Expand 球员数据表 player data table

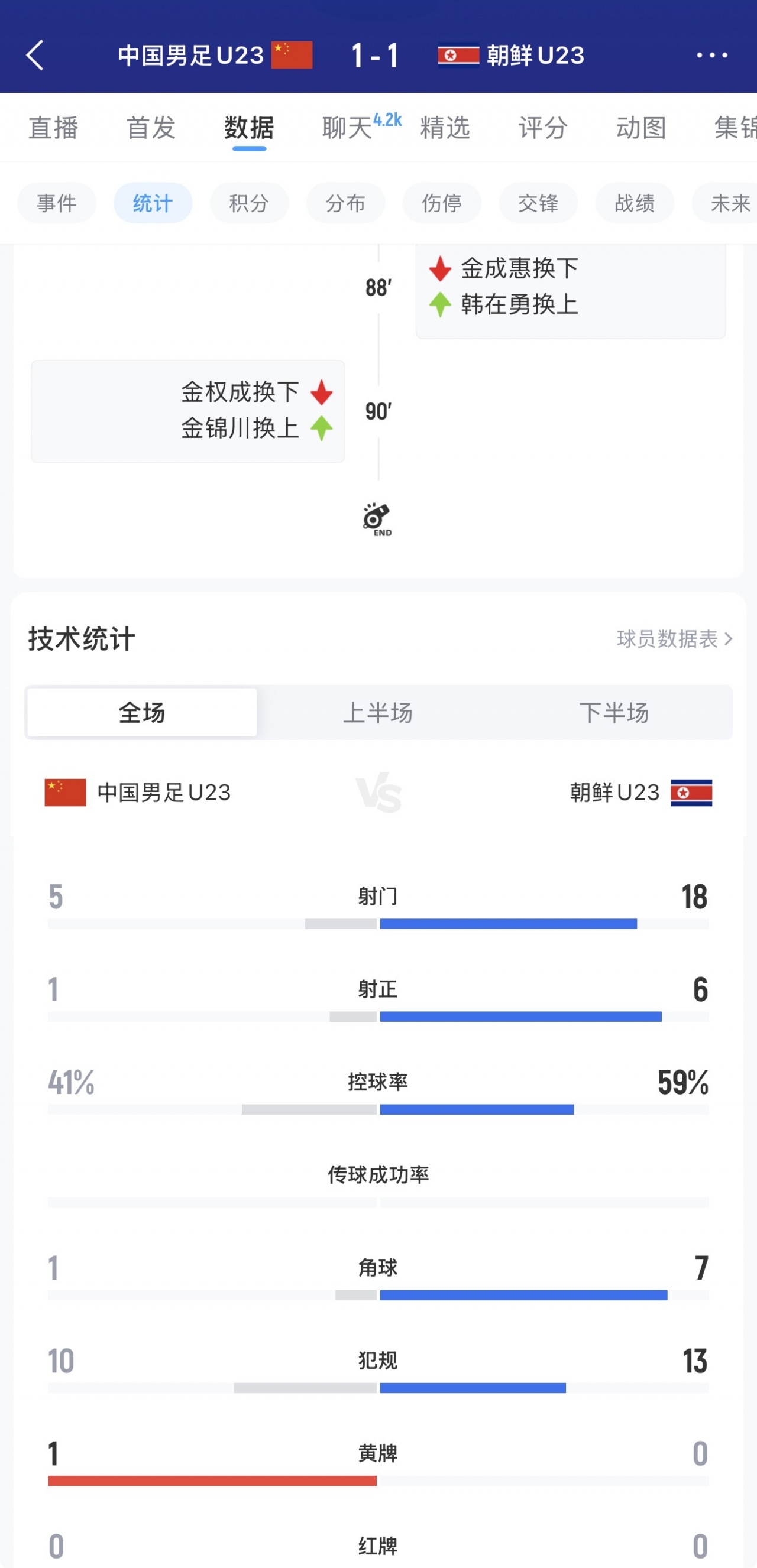pos(674,638)
